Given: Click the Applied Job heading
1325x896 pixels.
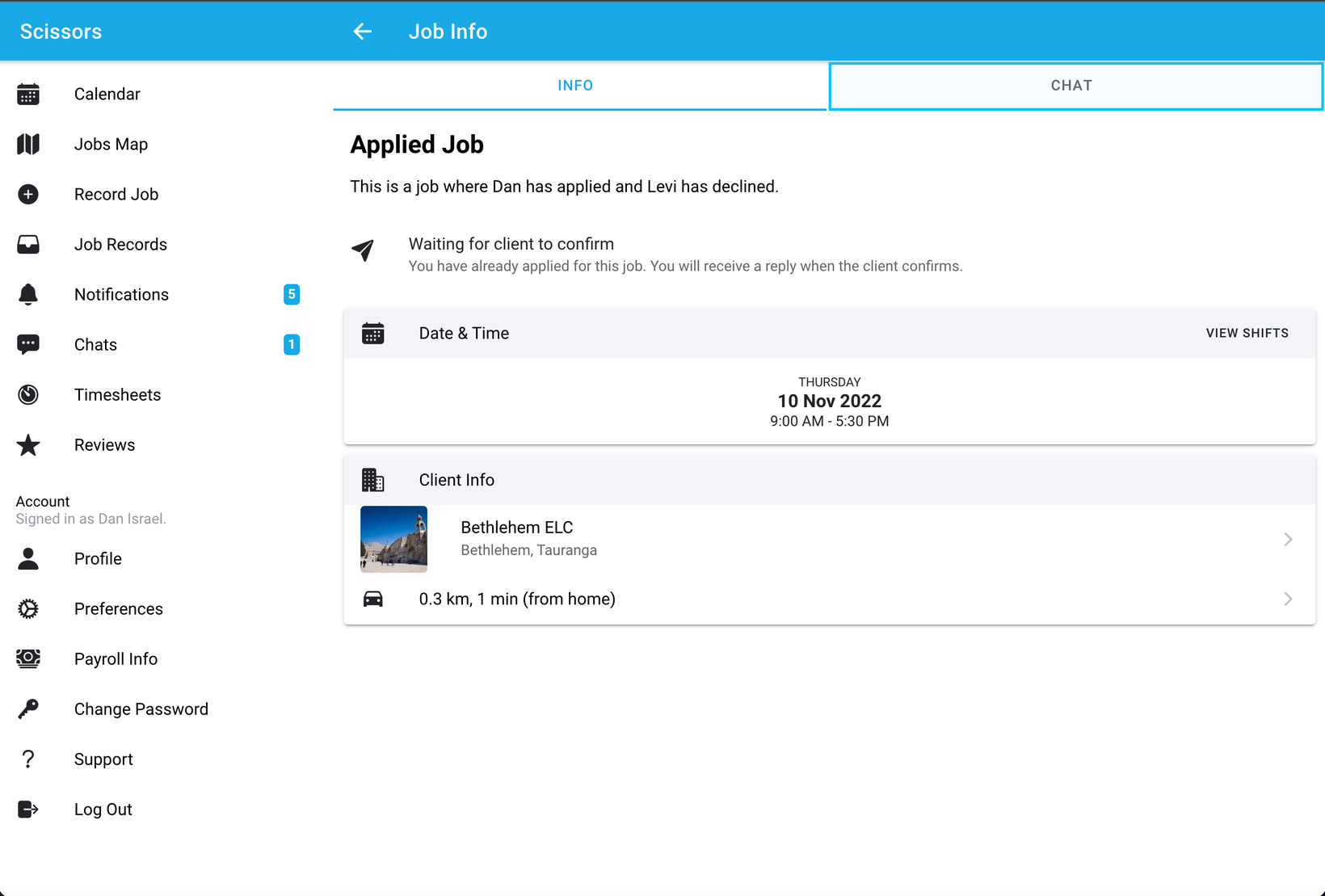Looking at the screenshot, I should pos(417,145).
